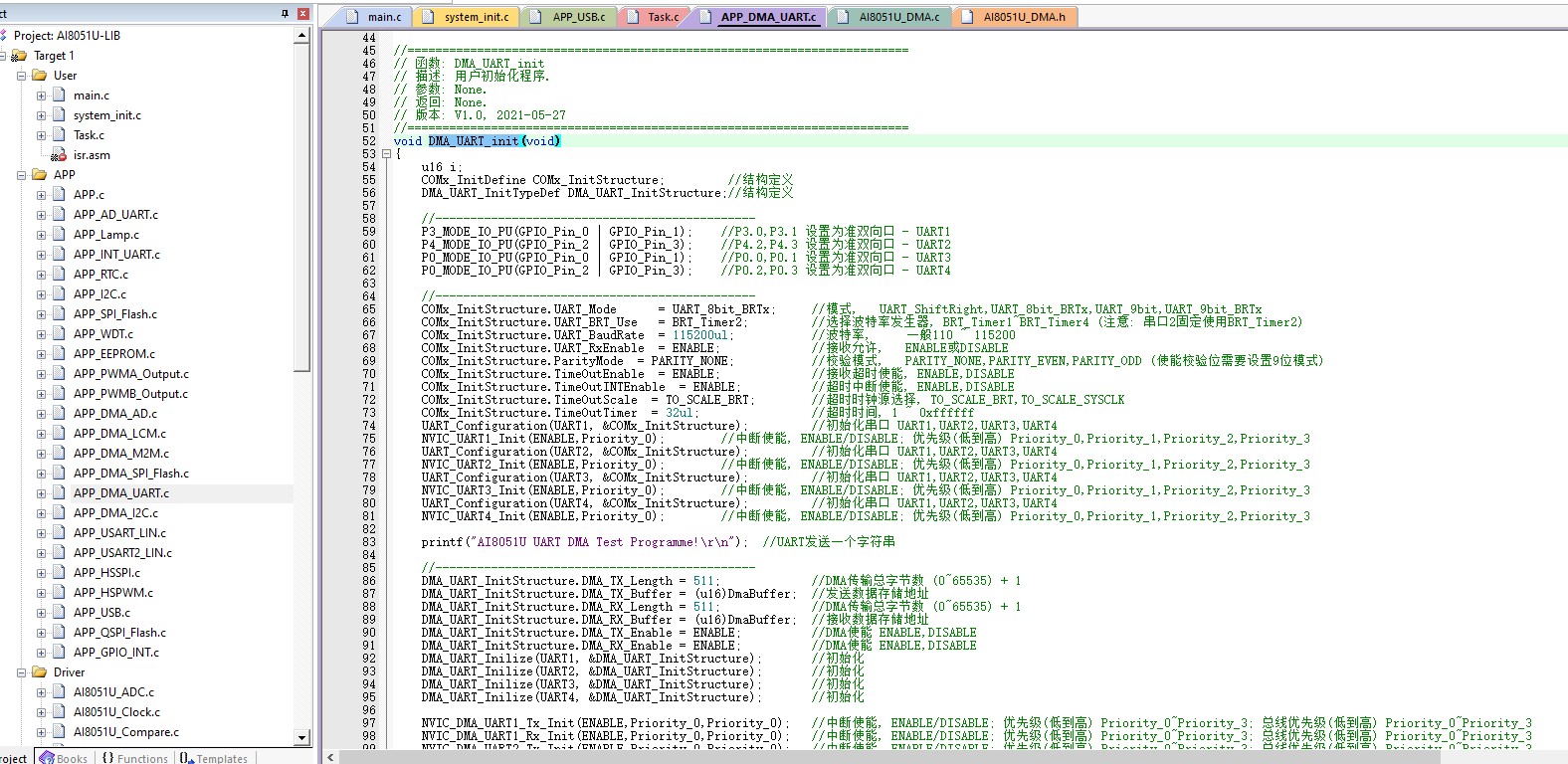This screenshot has width=1568, height=764.
Task: Click the file icon beside APP_GPIO_INT.c
Action: coord(59,653)
